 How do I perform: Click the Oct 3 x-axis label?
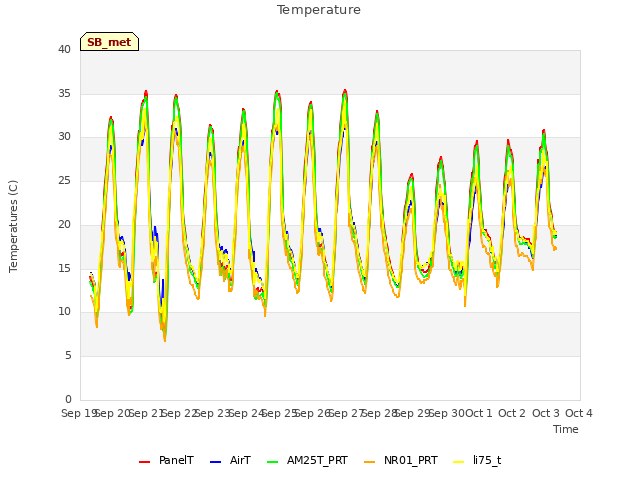click(546, 413)
